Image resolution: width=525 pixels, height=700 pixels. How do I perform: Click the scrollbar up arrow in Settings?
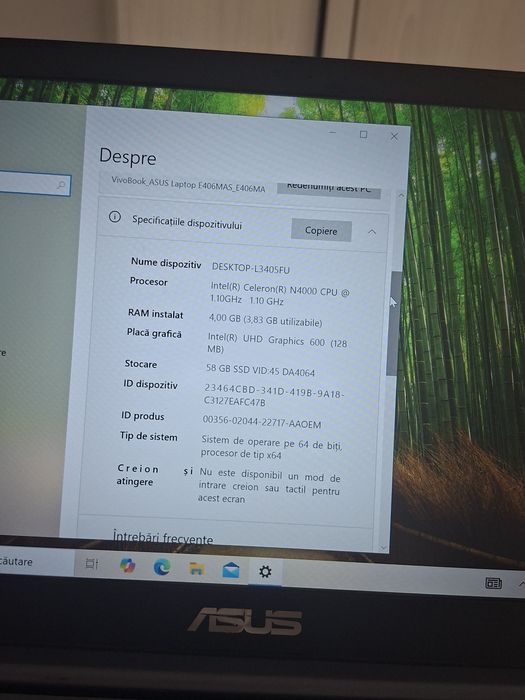(401, 196)
